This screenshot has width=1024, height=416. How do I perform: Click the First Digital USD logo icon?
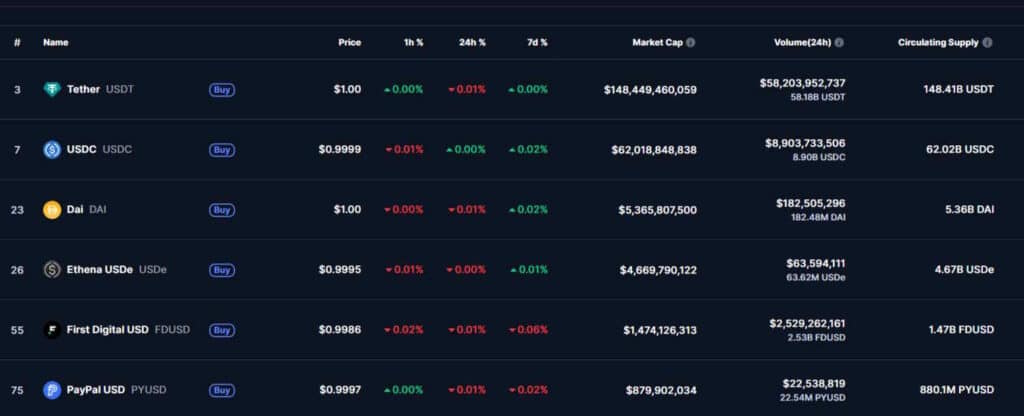coord(52,330)
